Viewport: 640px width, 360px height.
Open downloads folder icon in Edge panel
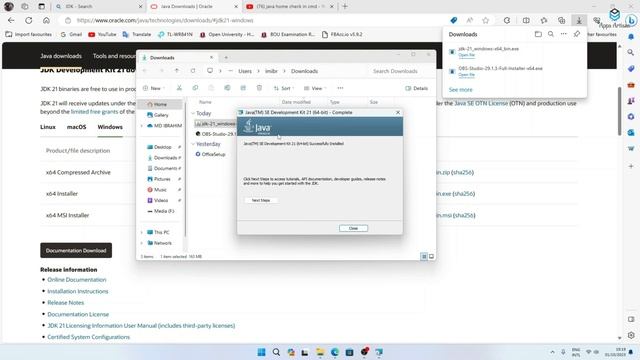coord(538,34)
